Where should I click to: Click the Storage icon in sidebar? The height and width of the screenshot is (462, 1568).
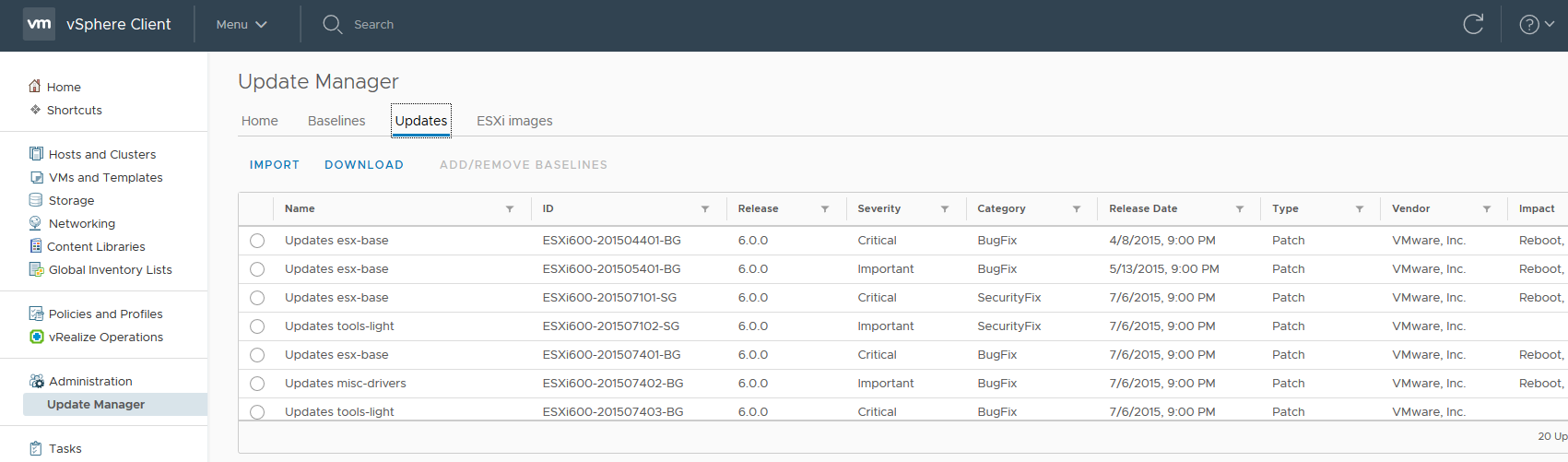click(x=36, y=200)
